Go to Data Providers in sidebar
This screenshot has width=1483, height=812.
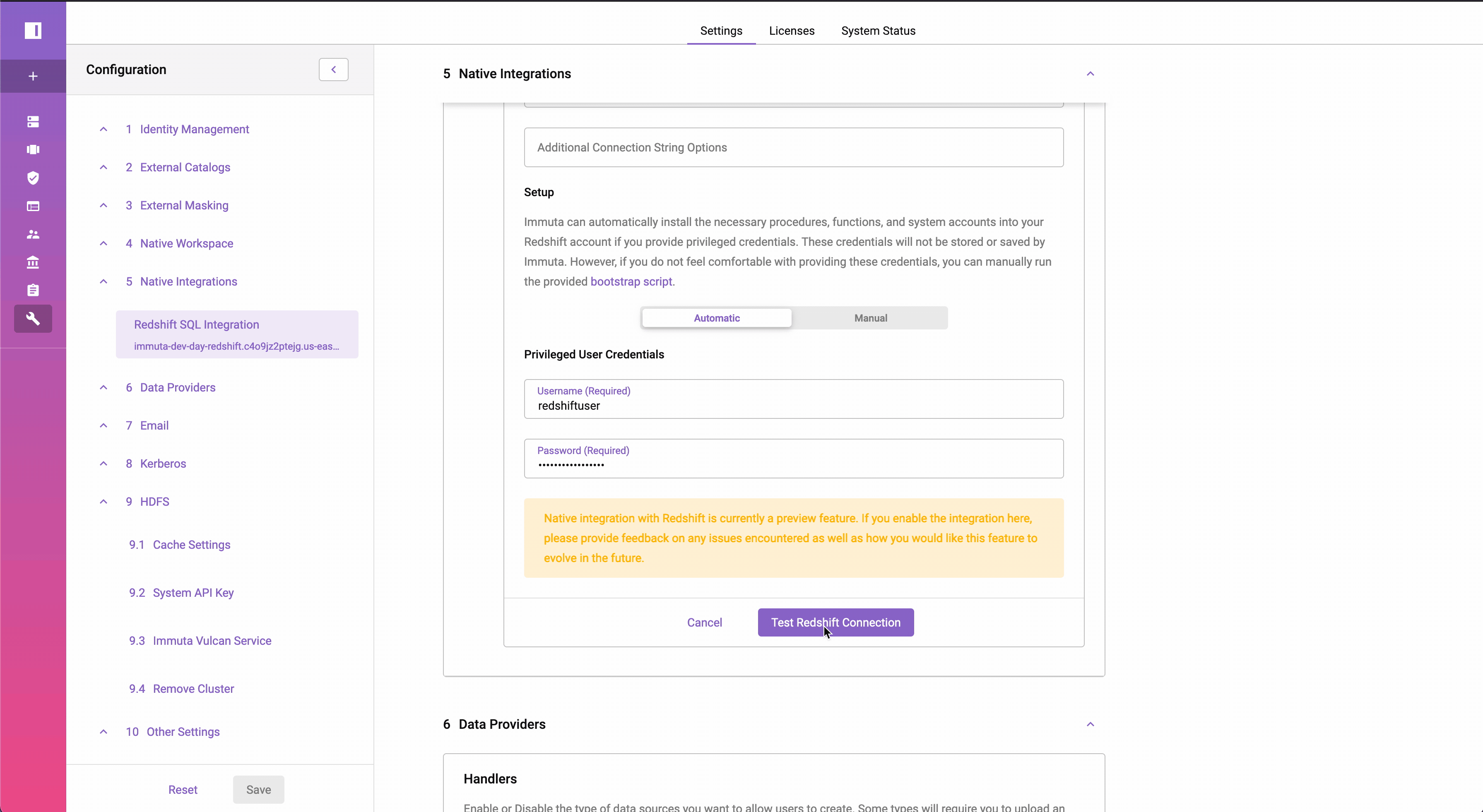(x=171, y=387)
